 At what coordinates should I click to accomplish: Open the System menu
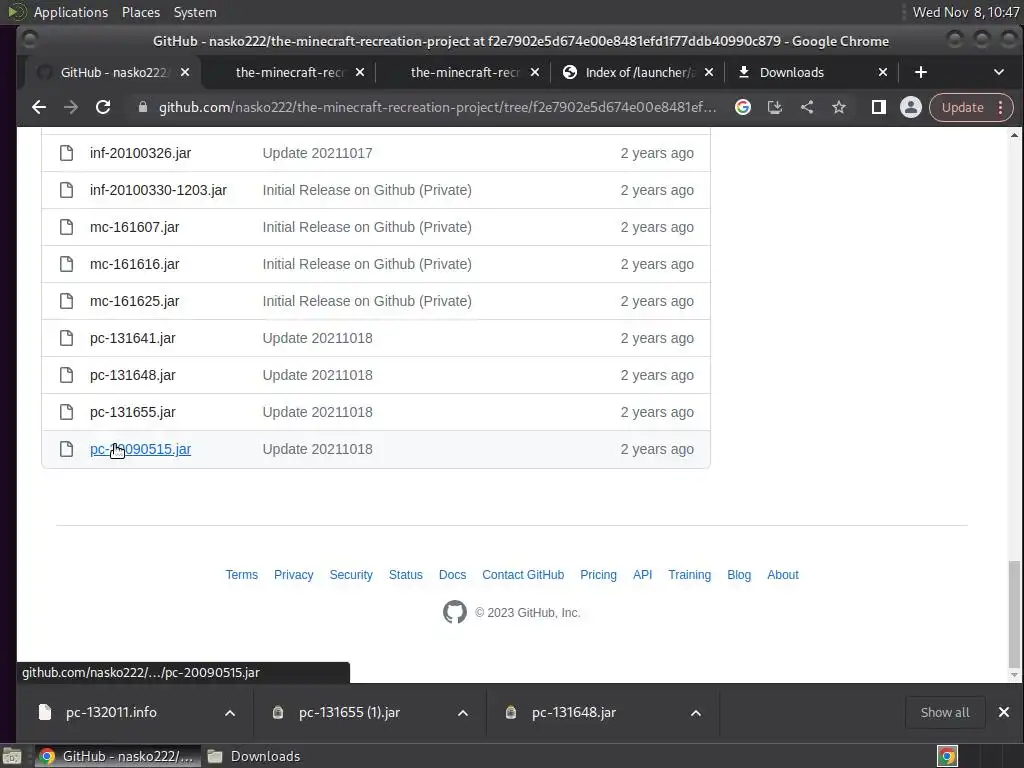click(195, 12)
